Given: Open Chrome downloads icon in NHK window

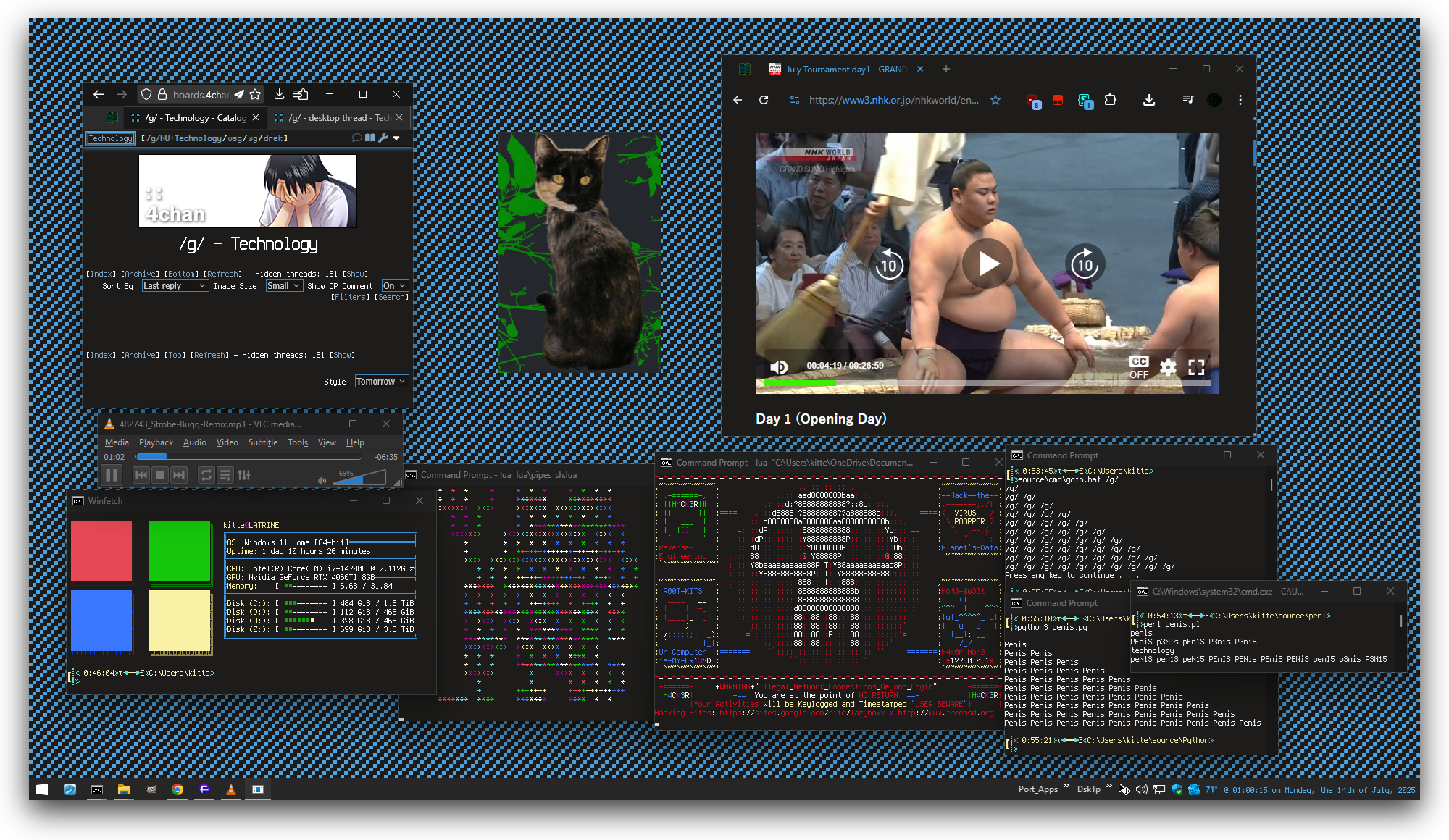Looking at the screenshot, I should click(x=1149, y=100).
